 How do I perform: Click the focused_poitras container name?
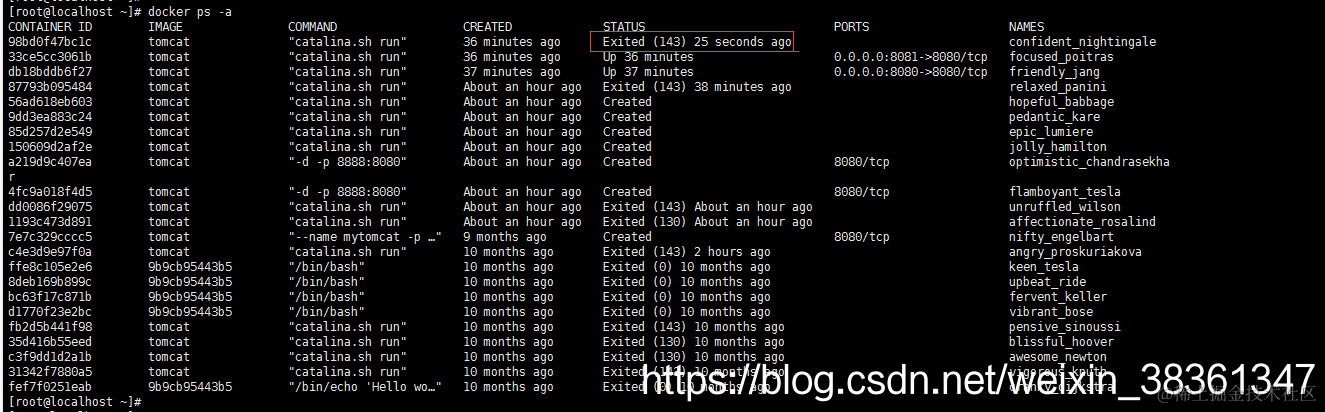(1061, 57)
